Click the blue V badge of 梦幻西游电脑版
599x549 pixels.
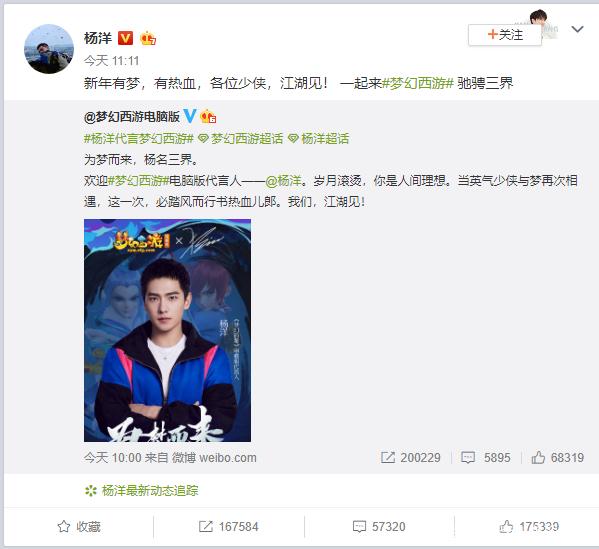click(190, 116)
